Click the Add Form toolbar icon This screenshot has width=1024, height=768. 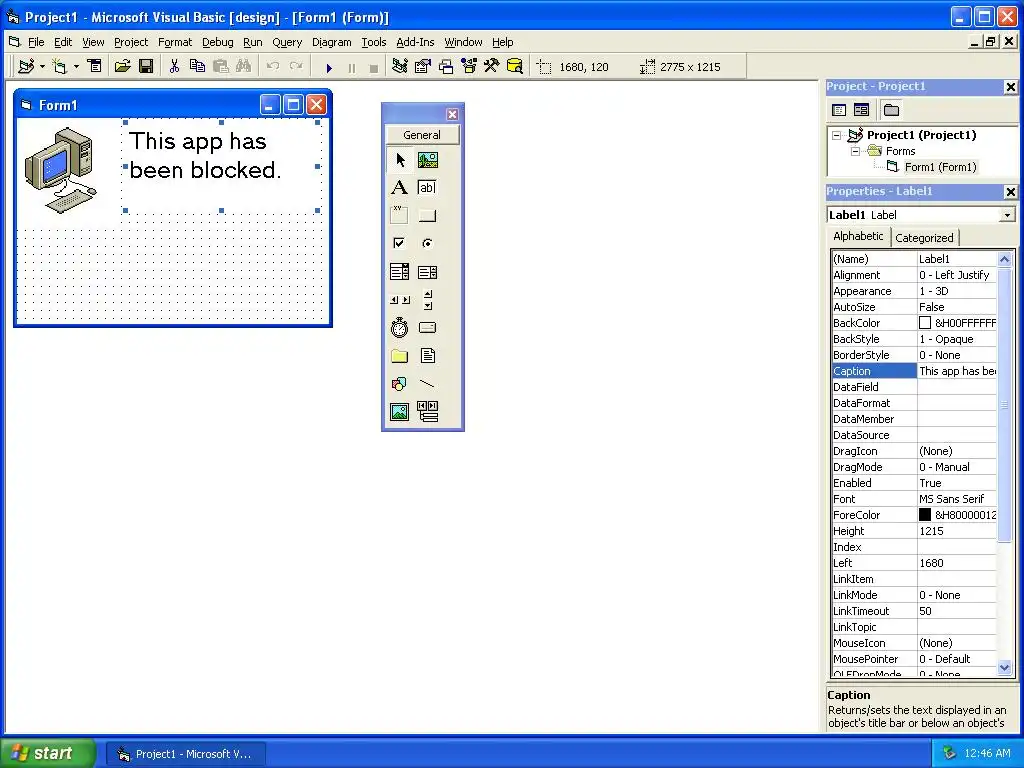tap(59, 67)
